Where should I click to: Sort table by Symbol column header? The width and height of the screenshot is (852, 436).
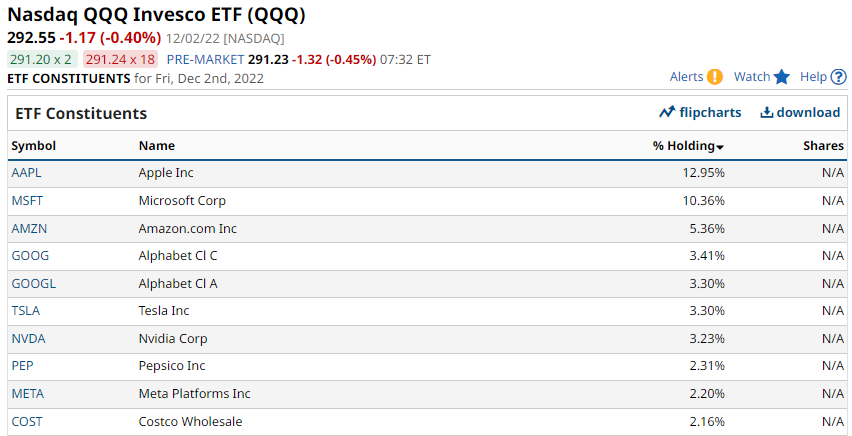coord(34,146)
